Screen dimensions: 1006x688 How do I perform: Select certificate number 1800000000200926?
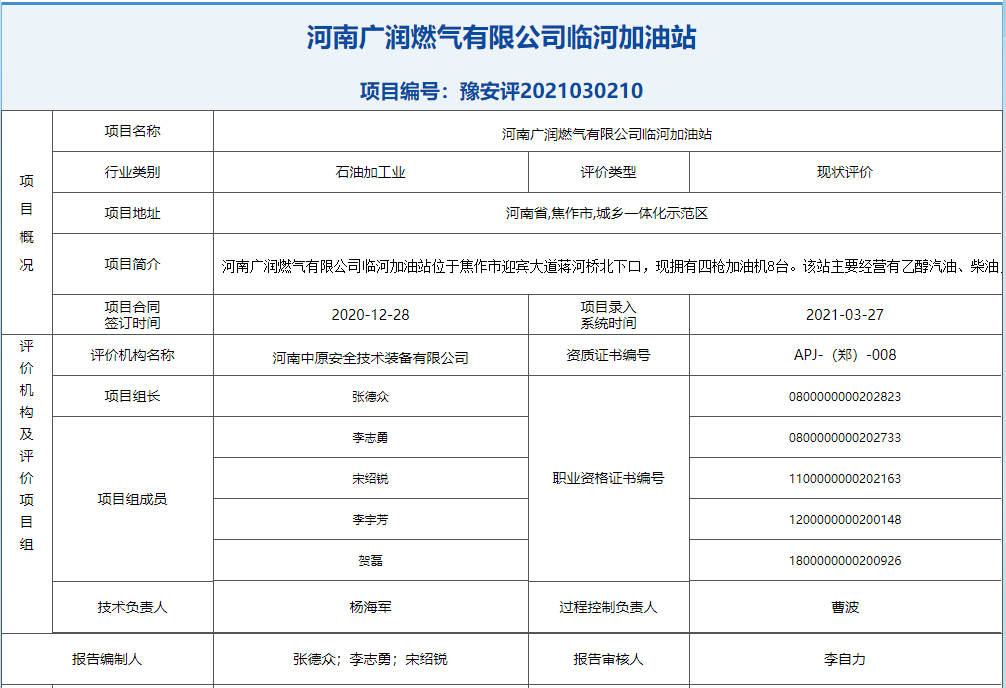[x=845, y=561]
